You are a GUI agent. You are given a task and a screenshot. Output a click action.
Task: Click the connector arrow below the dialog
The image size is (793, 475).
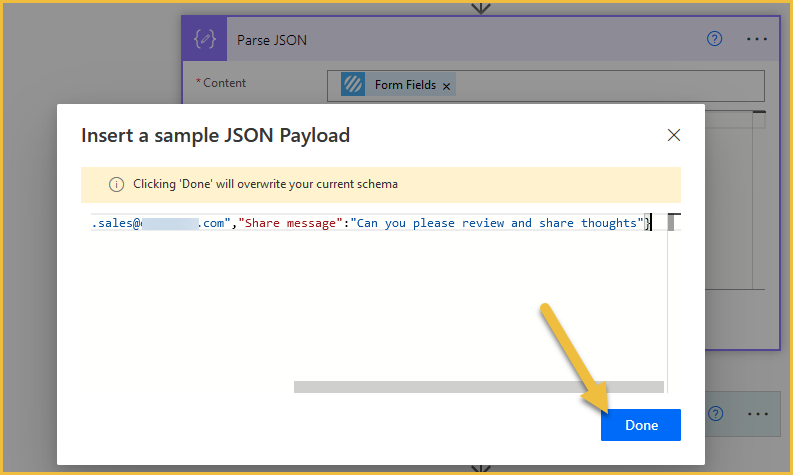click(480, 469)
